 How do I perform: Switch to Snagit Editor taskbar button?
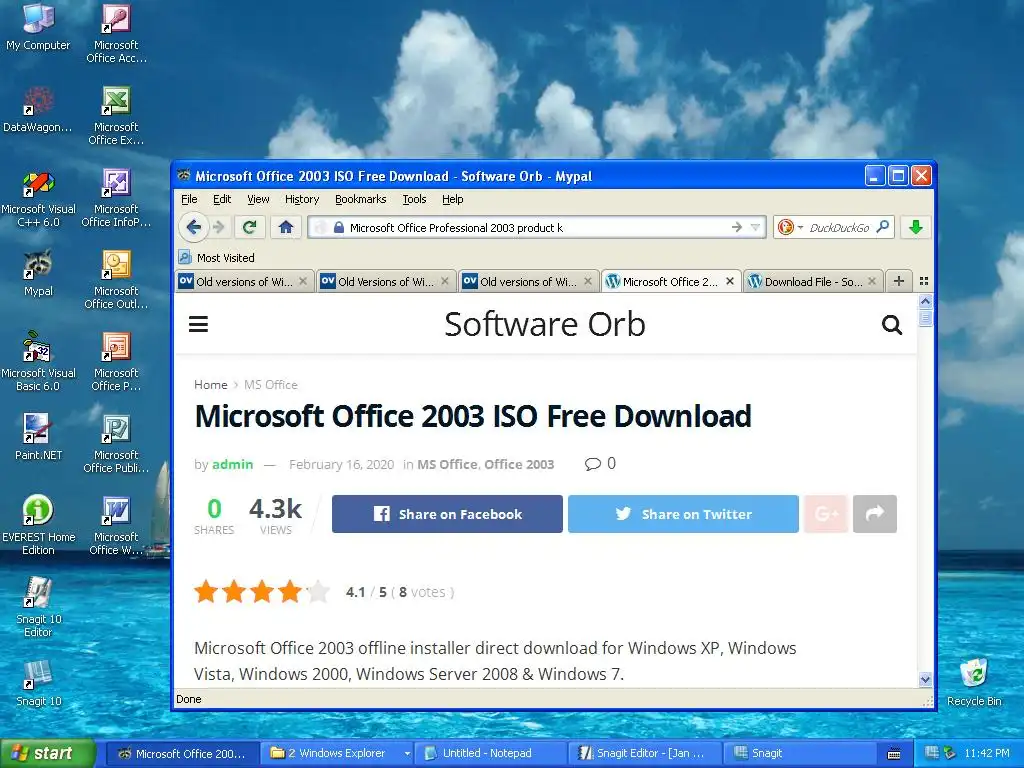643,753
